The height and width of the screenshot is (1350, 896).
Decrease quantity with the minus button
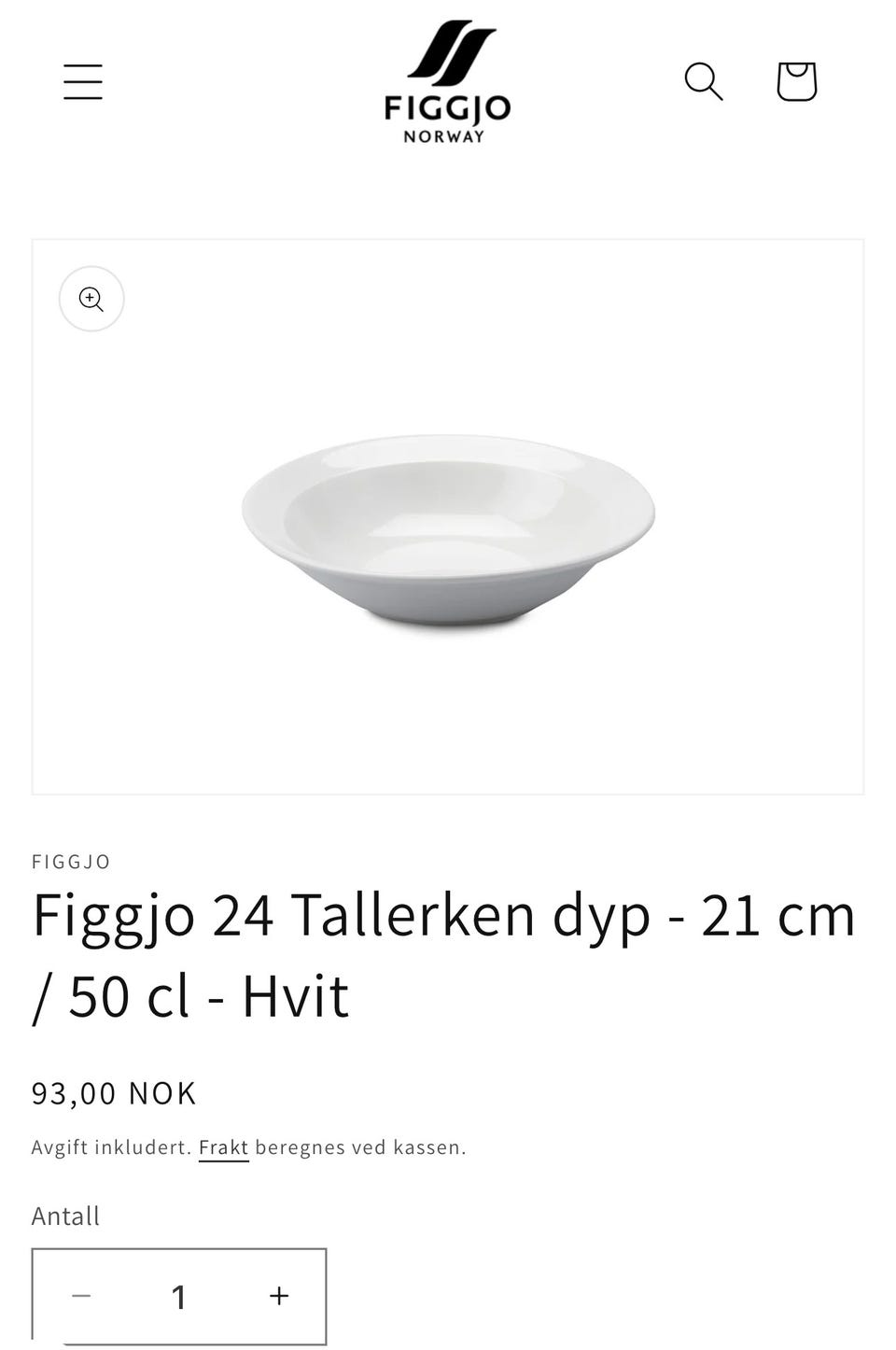click(x=81, y=1296)
